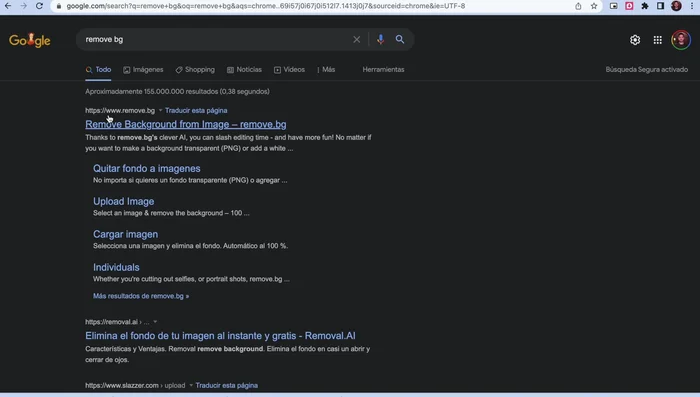700x397 pixels.
Task: Switch to the Imágenes tab
Action: pyautogui.click(x=143, y=70)
